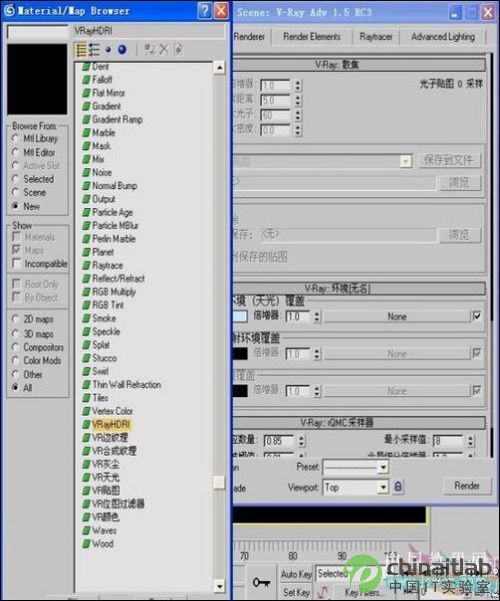This screenshot has width=500, height=601.
Task: Switch to View List + Icons mode
Action: click(94, 50)
